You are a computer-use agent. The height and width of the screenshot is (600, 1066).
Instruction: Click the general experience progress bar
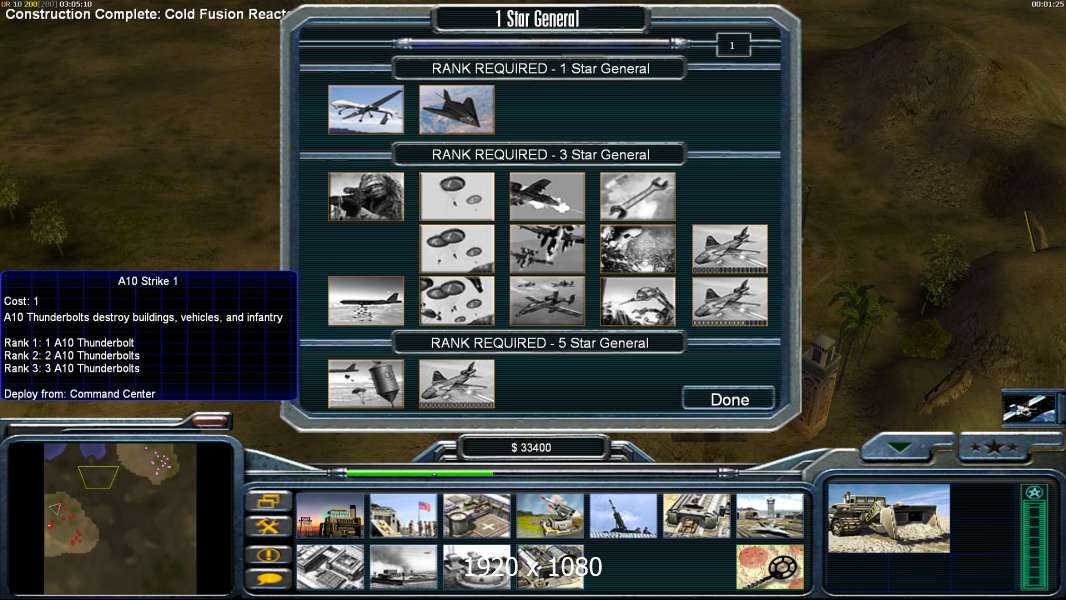click(542, 43)
